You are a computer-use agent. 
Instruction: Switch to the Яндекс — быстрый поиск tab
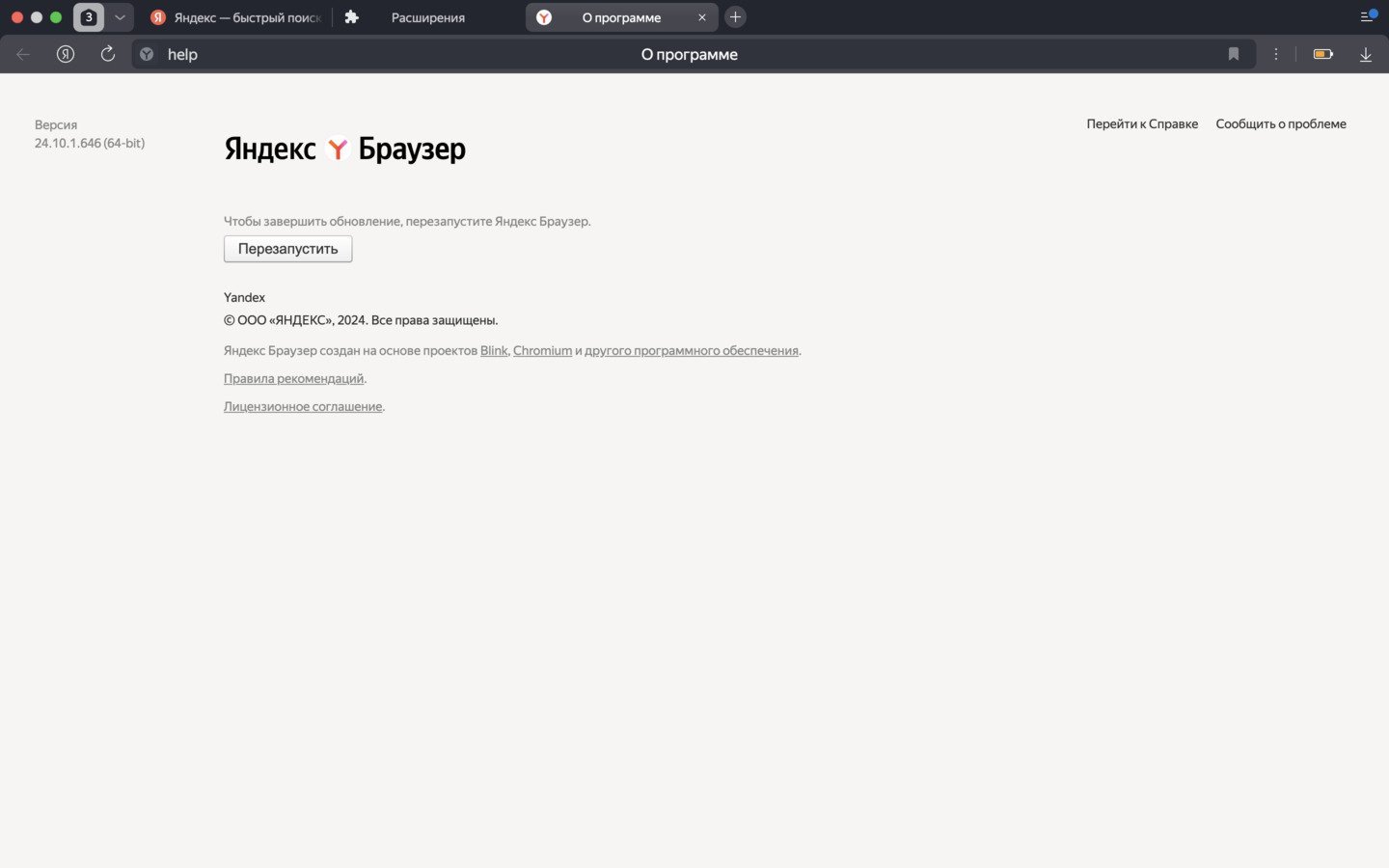(x=235, y=17)
